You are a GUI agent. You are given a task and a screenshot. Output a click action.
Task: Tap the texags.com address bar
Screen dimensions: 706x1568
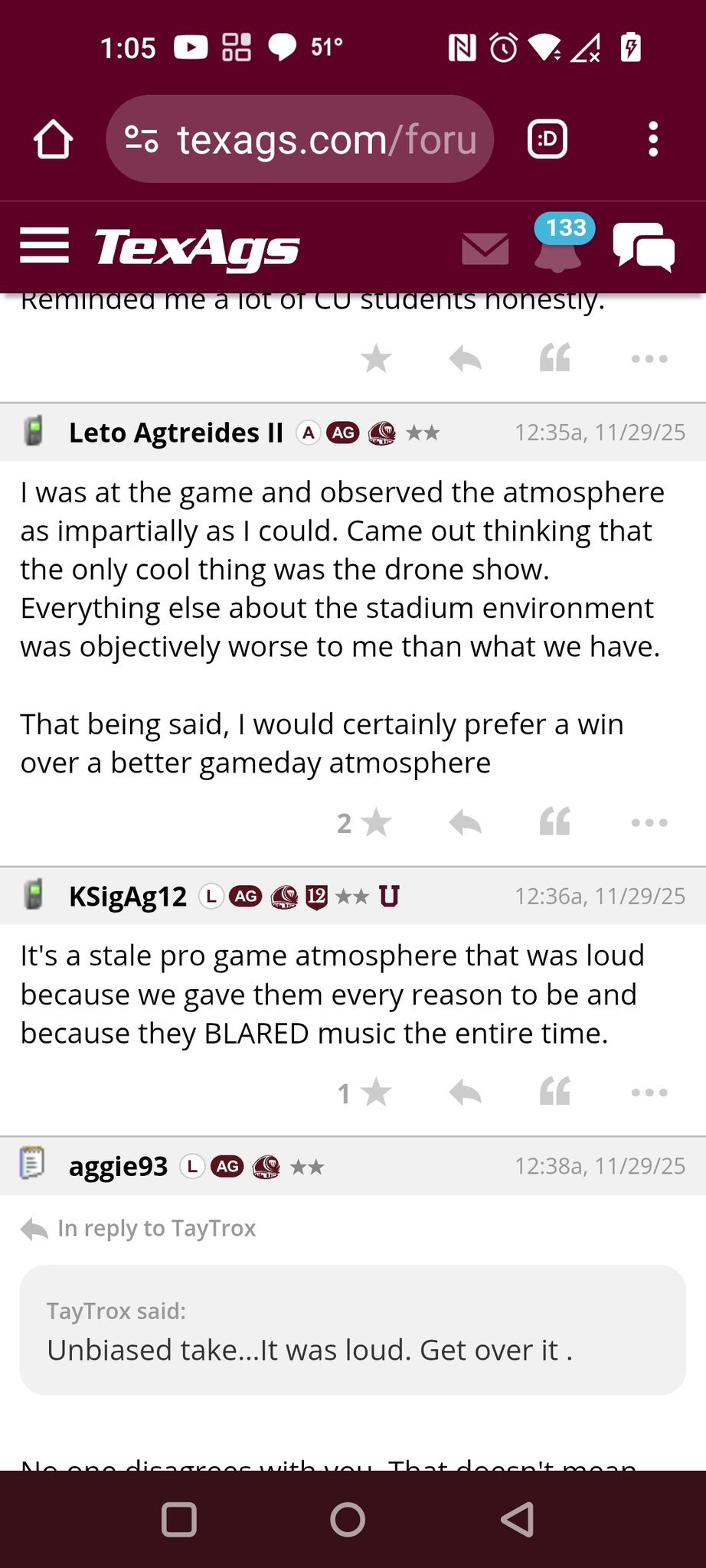(300, 139)
